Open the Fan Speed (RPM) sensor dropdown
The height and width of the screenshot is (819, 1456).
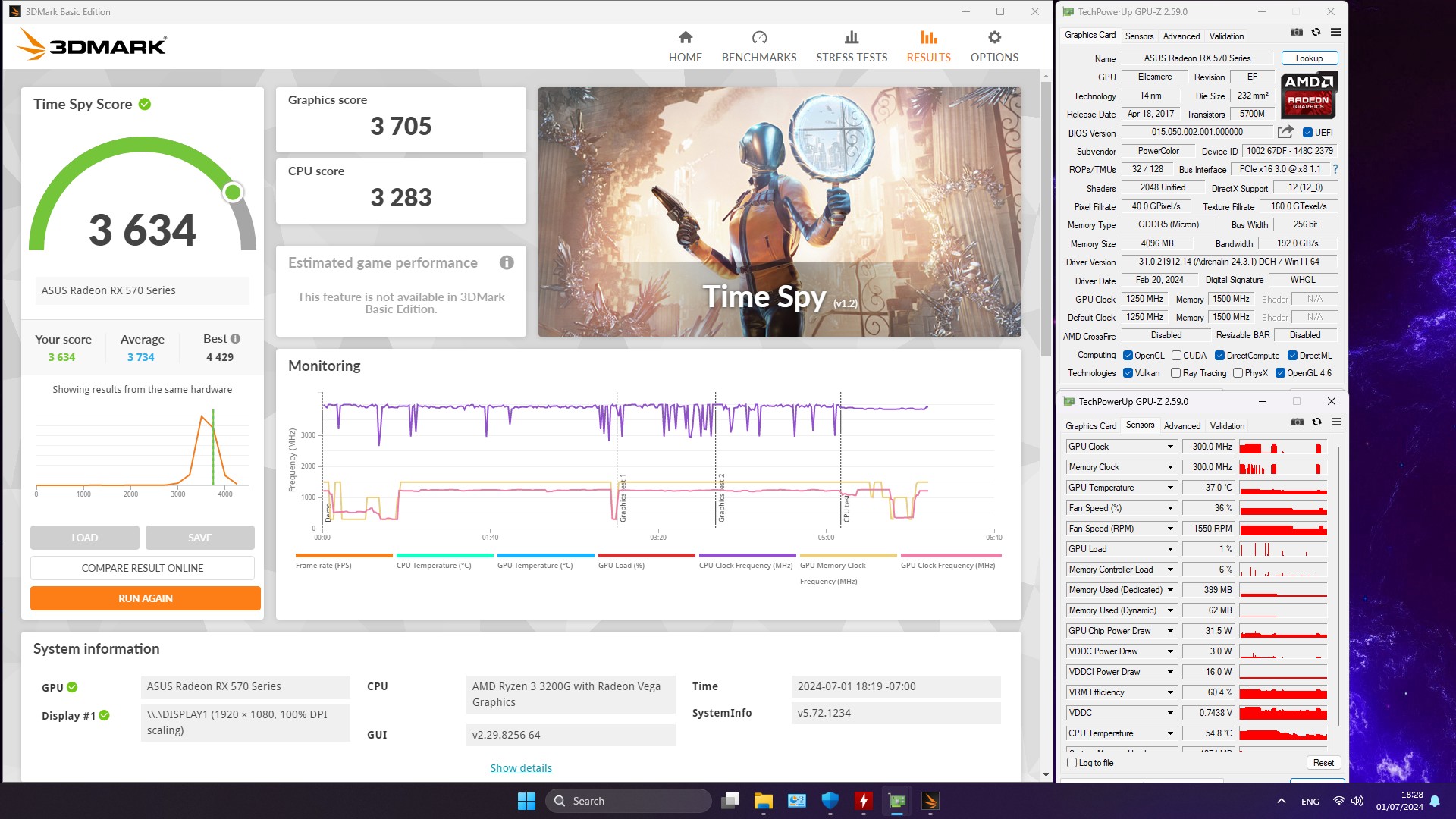[x=1170, y=529]
